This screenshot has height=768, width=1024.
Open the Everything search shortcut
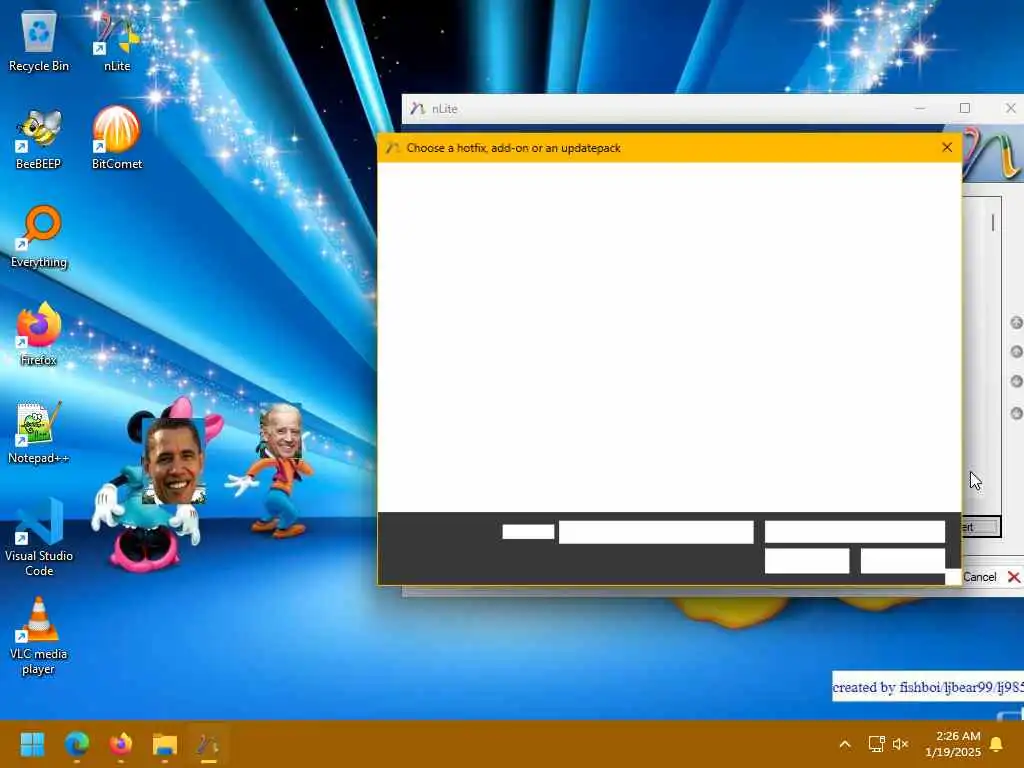pos(39,237)
